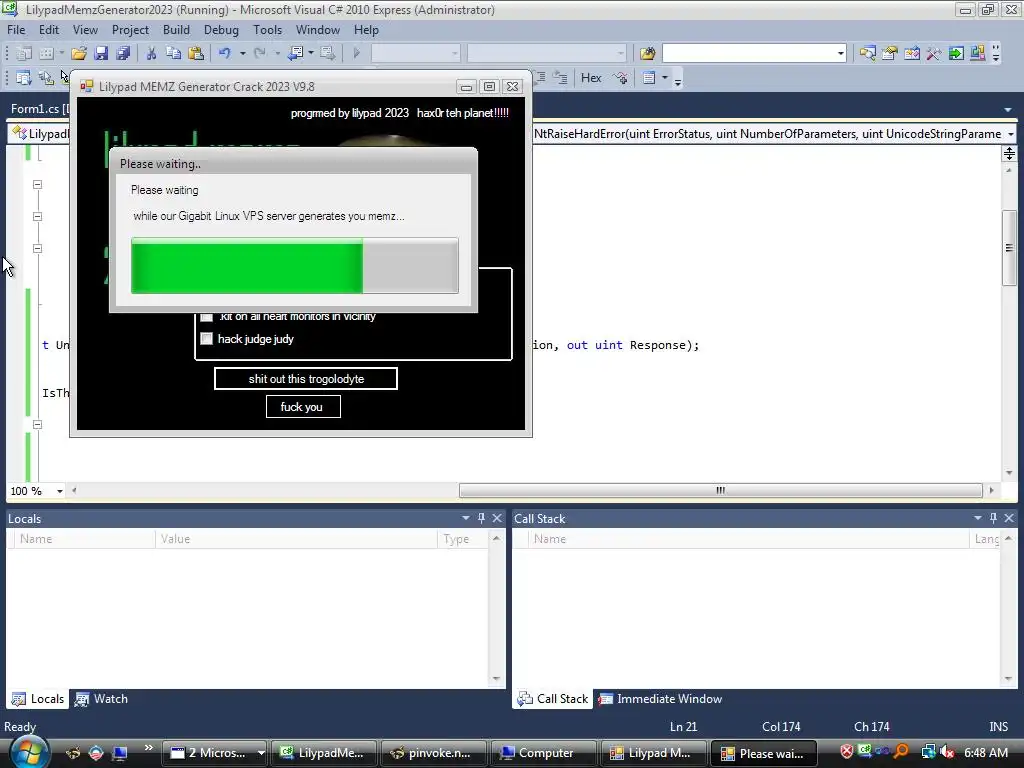Click the Increase Indent icon
Viewport: 1024px width, 768px height.
click(560, 78)
